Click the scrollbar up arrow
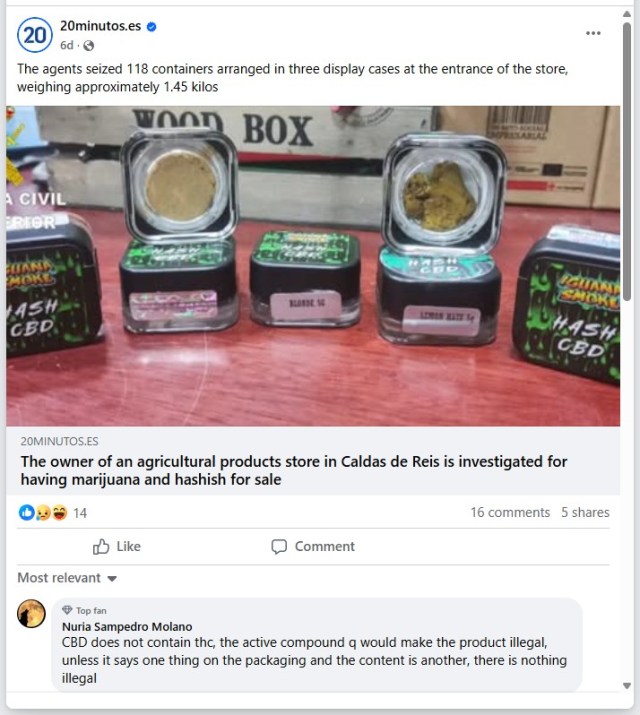The width and height of the screenshot is (640, 715). tap(627, 14)
